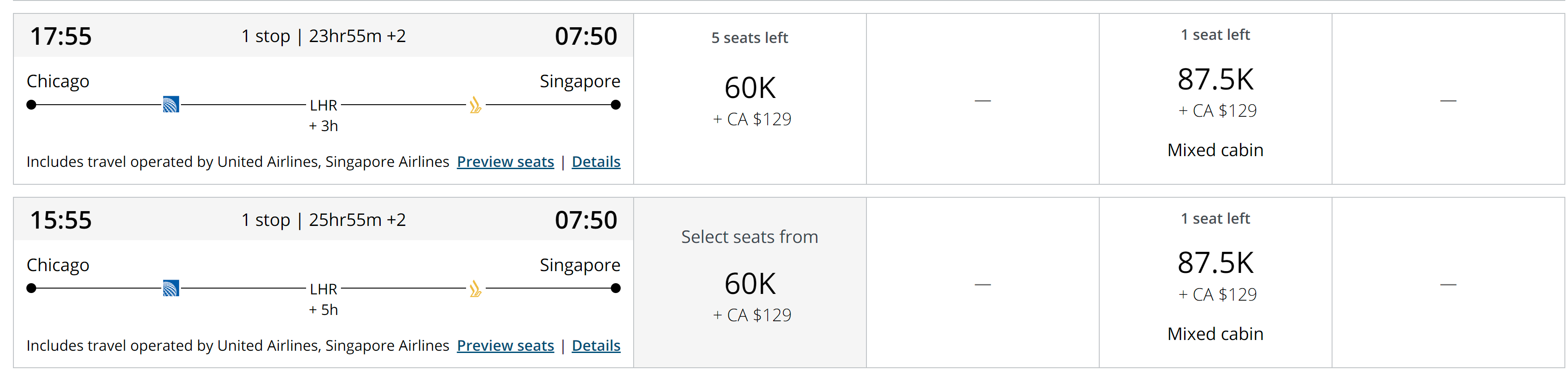
Task: Click United Airlines logo on 17:55 flight
Action: [x=171, y=105]
